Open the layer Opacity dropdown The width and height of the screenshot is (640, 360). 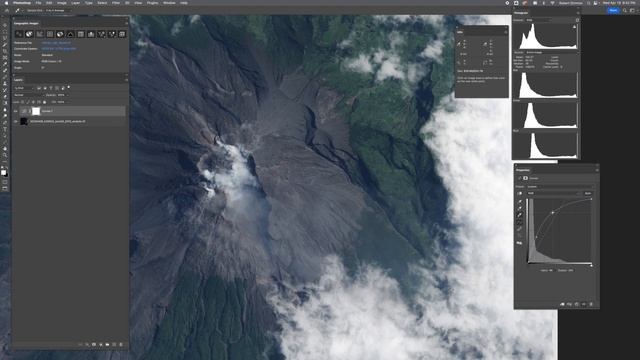(x=62, y=95)
